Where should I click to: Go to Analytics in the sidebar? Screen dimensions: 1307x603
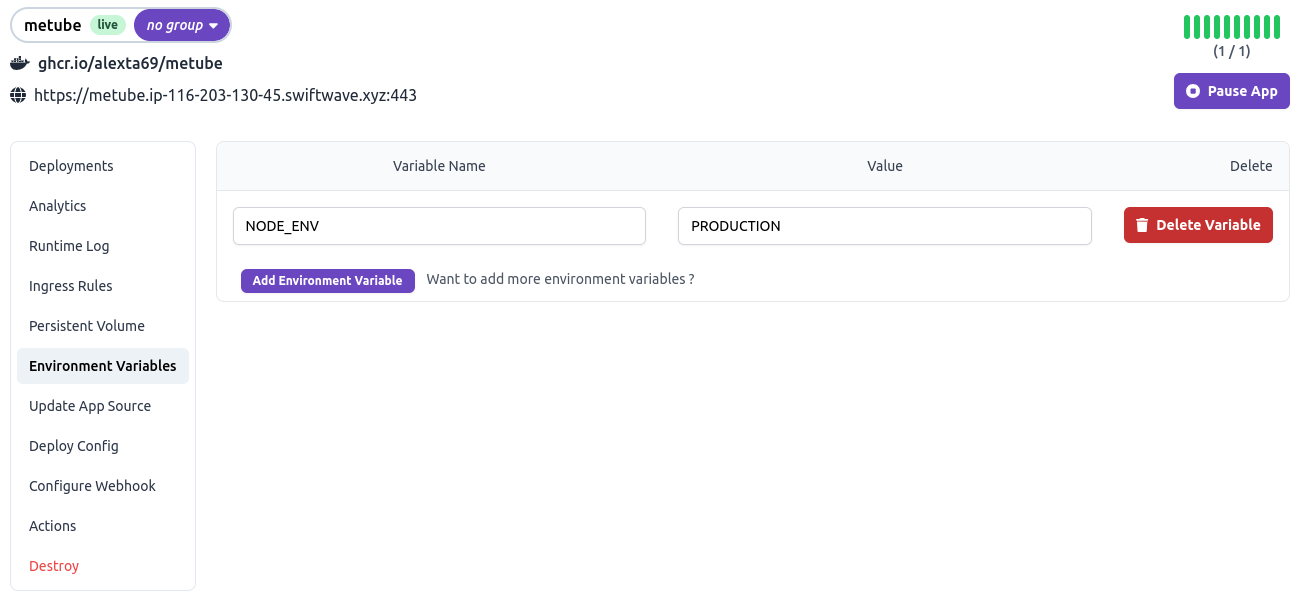tap(103, 206)
